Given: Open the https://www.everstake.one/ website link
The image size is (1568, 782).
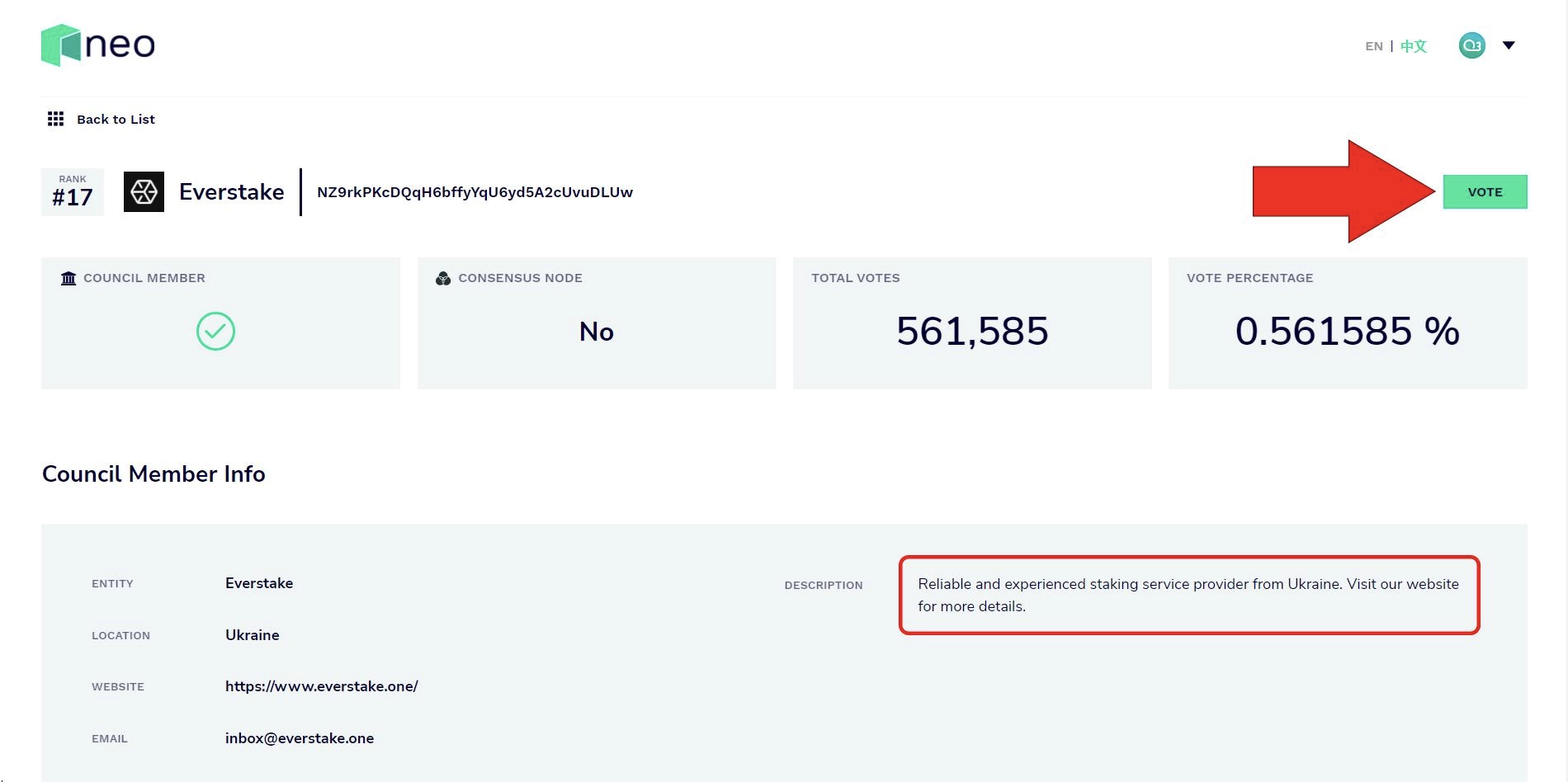Looking at the screenshot, I should click(x=322, y=686).
